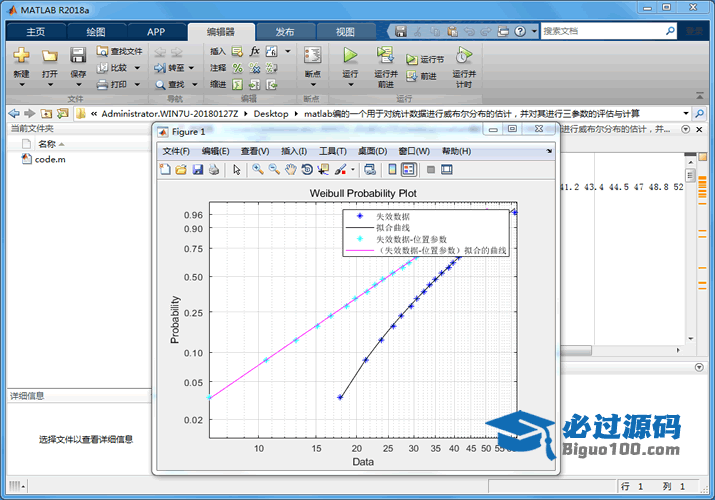715x500 pixels.
Task: Click the Open (打开) folder icon
Action: click(49, 56)
